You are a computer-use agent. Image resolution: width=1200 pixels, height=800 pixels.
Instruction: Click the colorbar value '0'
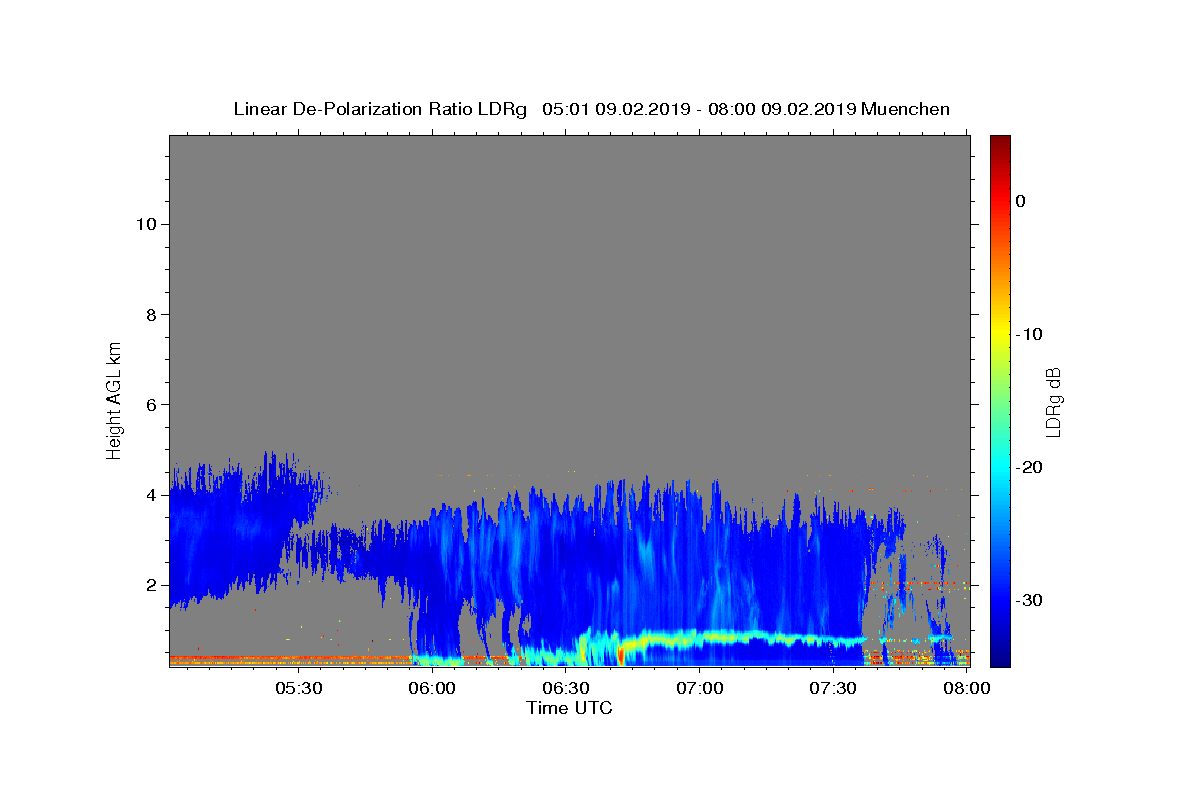(1021, 201)
